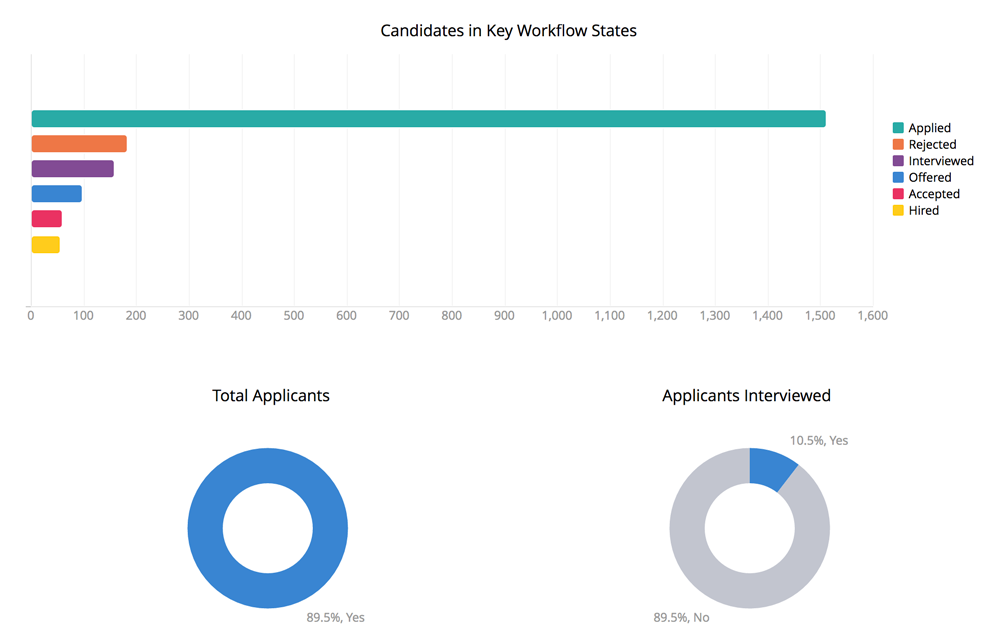Select the purple Interviewed bar
This screenshot has width=1000, height=624.
pyautogui.click(x=72, y=169)
